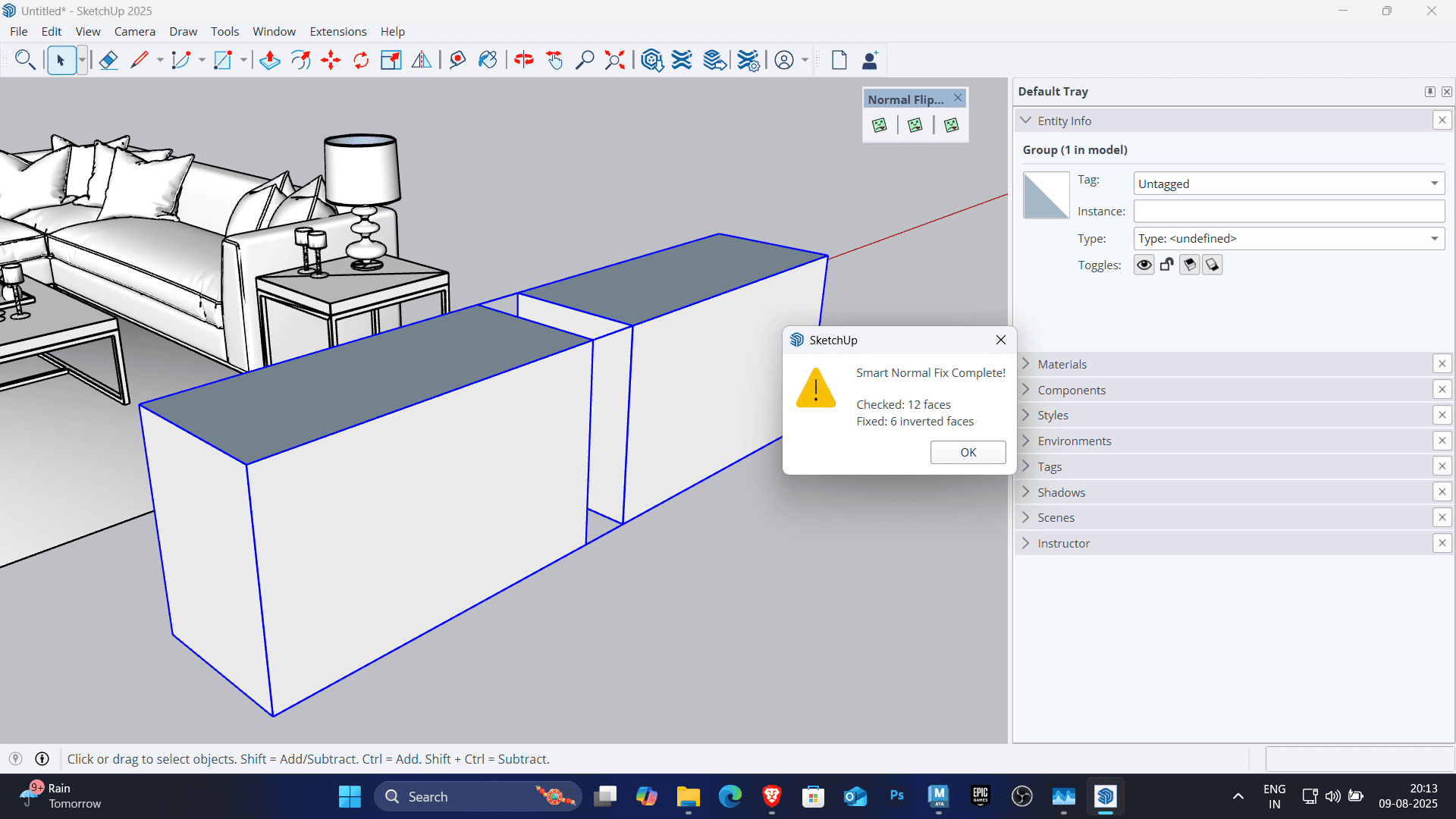Toggle the group's lock icon
Viewport: 1456px width, 819px height.
(1166, 265)
